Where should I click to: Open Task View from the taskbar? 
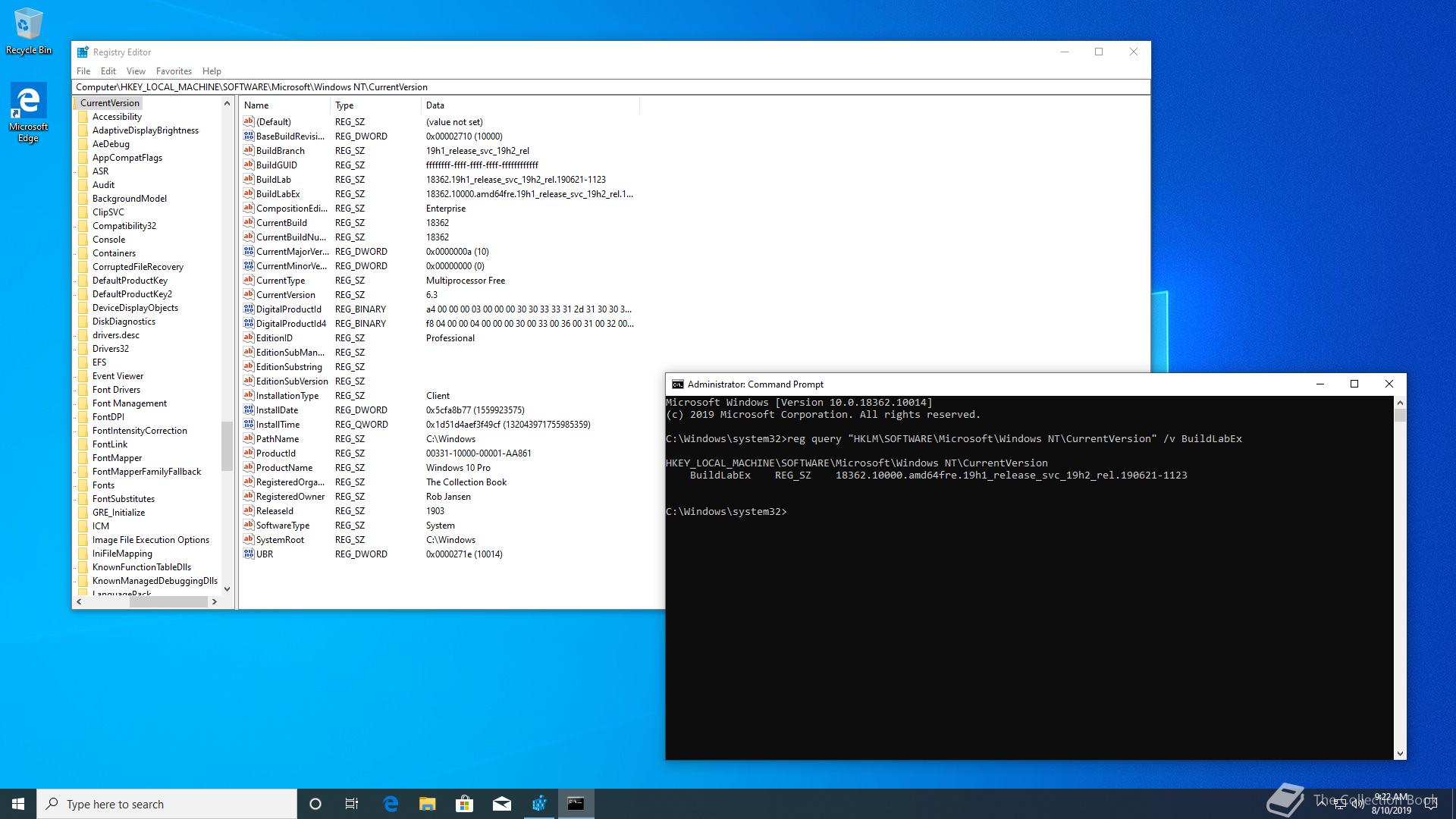pyautogui.click(x=352, y=804)
